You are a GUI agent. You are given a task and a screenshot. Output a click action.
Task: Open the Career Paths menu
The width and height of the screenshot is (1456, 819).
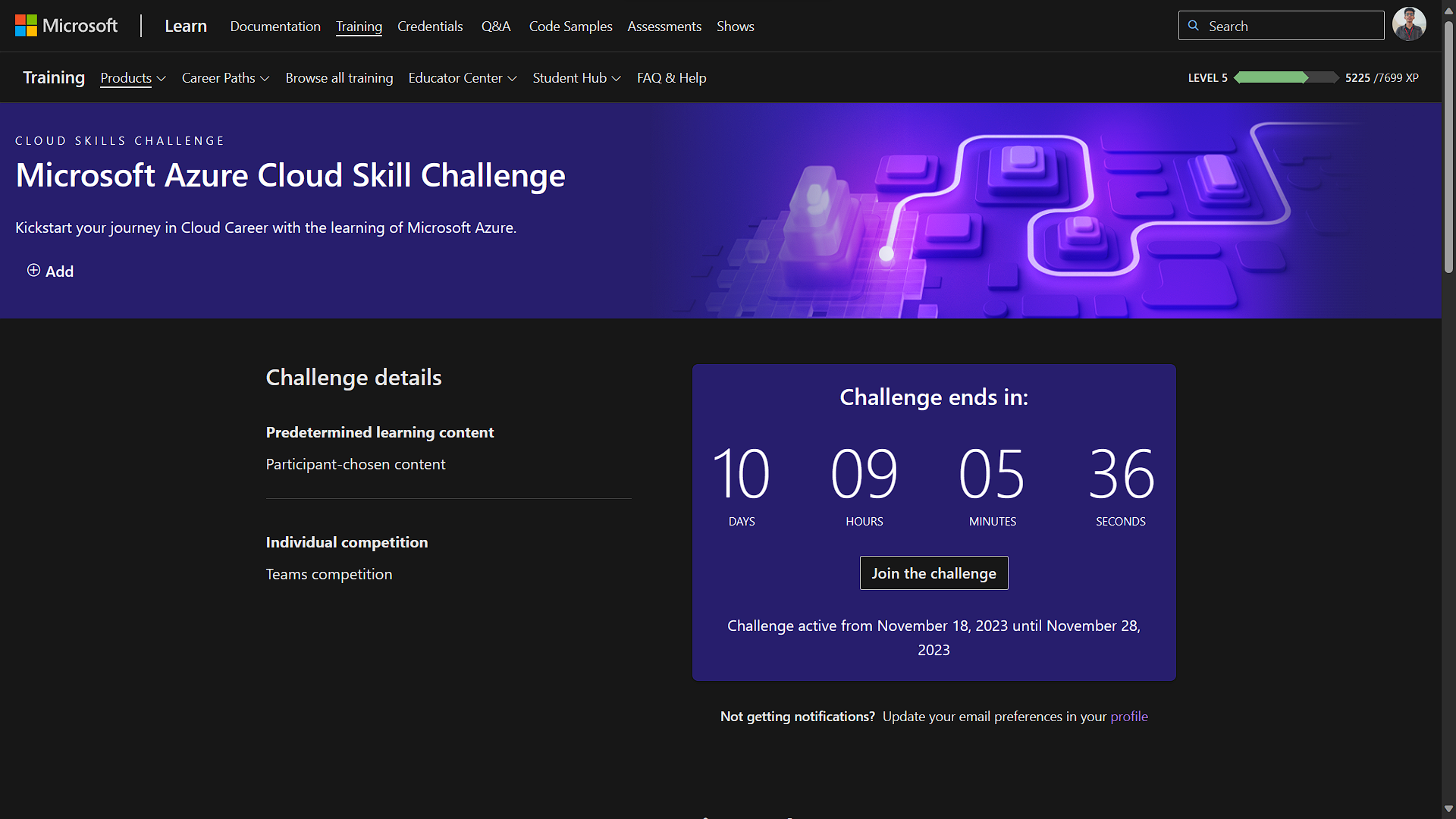tap(224, 77)
